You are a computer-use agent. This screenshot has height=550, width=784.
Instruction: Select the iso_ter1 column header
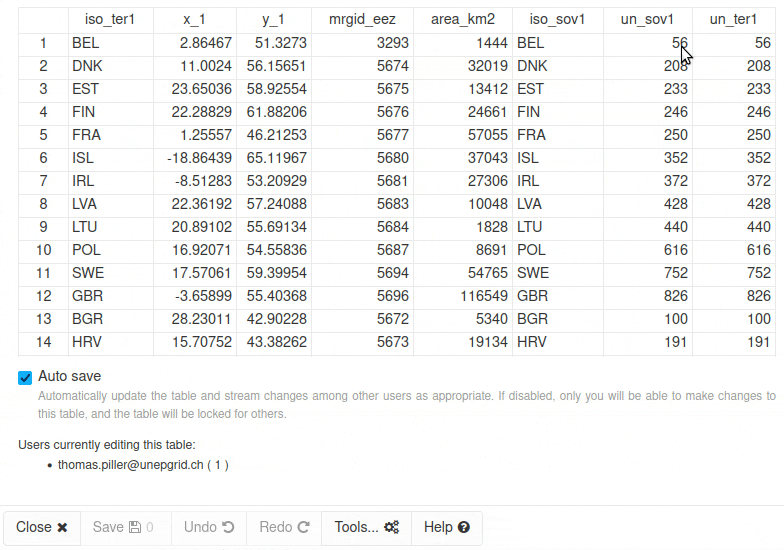coord(110,19)
